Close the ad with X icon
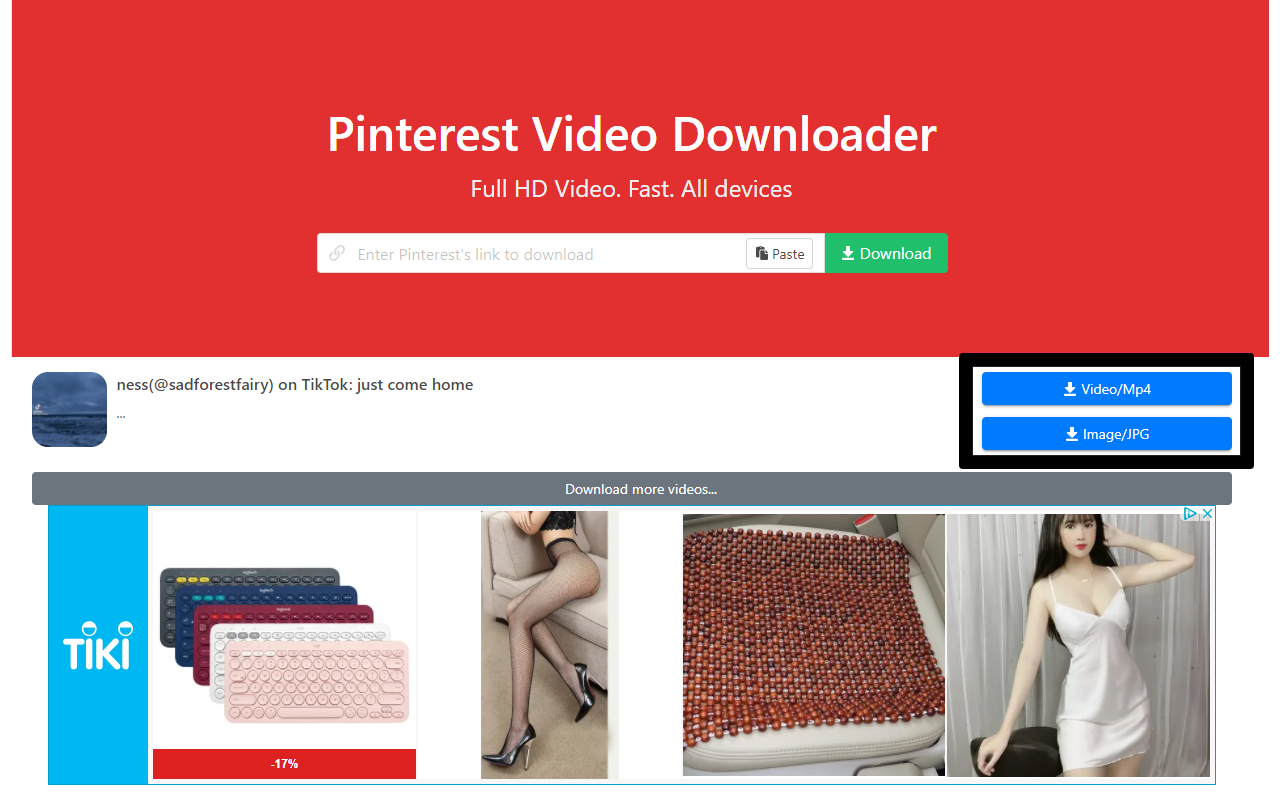1280x800 pixels. pos(1207,513)
